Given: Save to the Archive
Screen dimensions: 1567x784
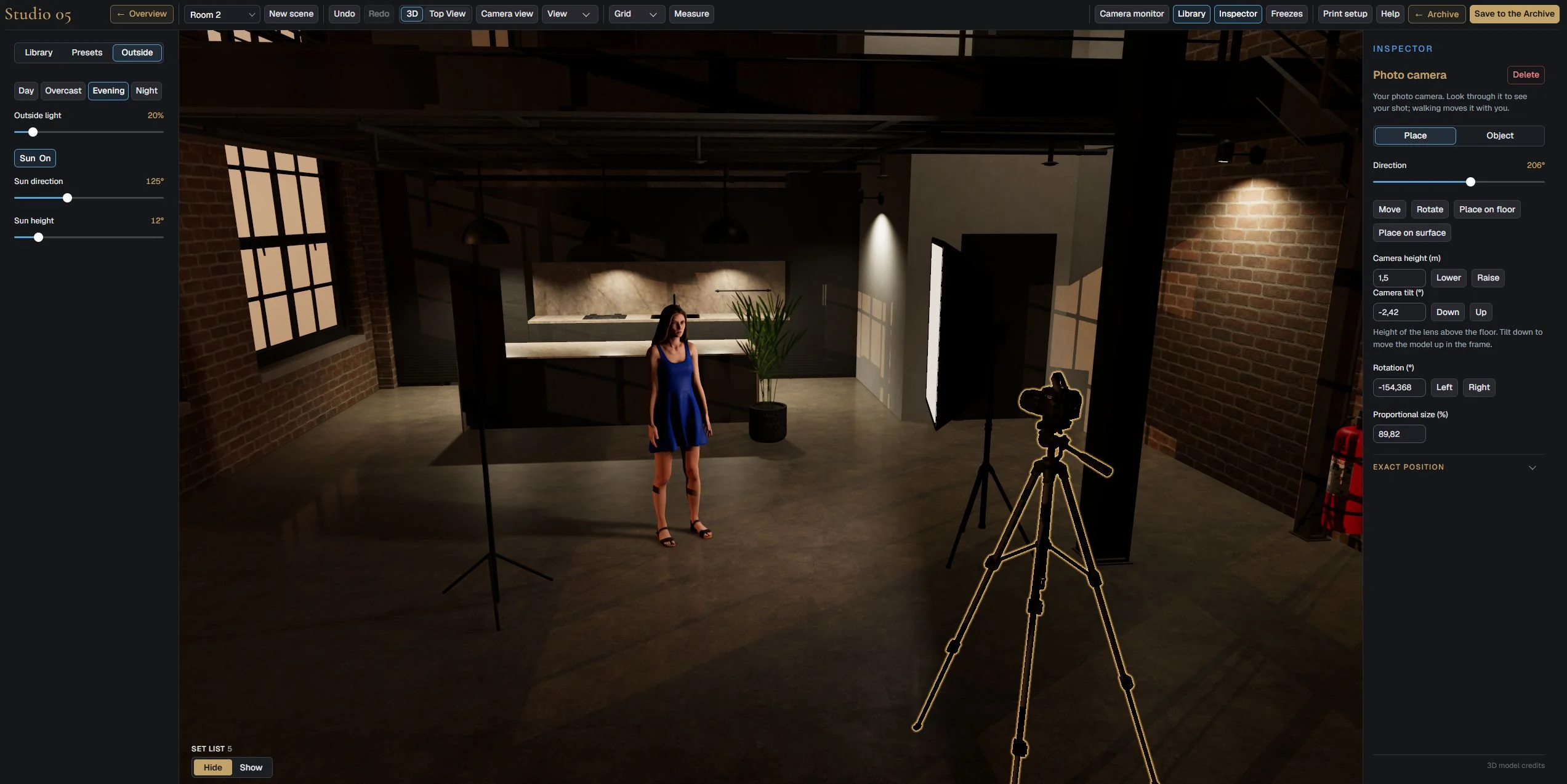Looking at the screenshot, I should [x=1514, y=14].
